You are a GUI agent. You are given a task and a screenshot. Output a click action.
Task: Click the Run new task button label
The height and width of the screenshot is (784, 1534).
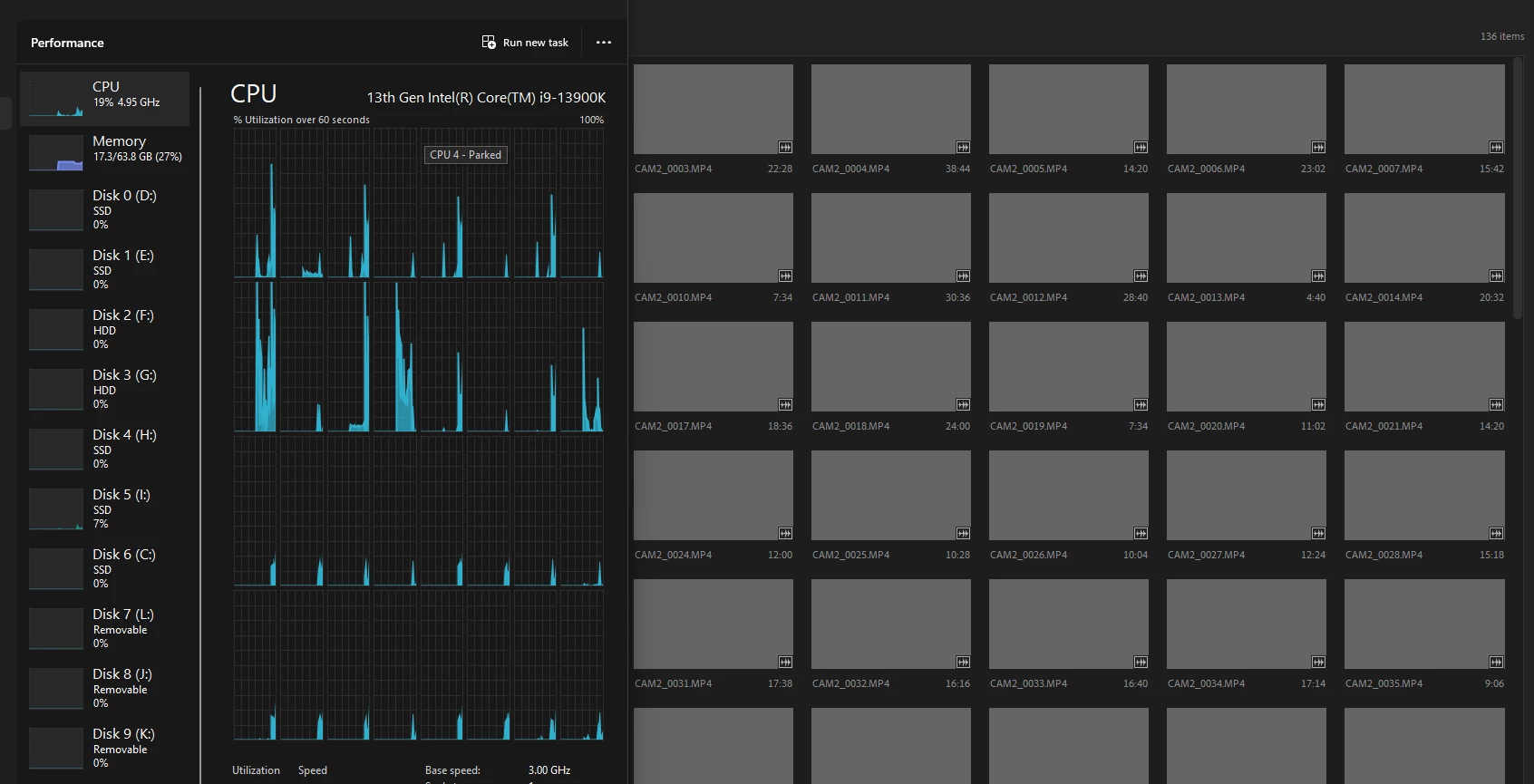[x=536, y=43]
